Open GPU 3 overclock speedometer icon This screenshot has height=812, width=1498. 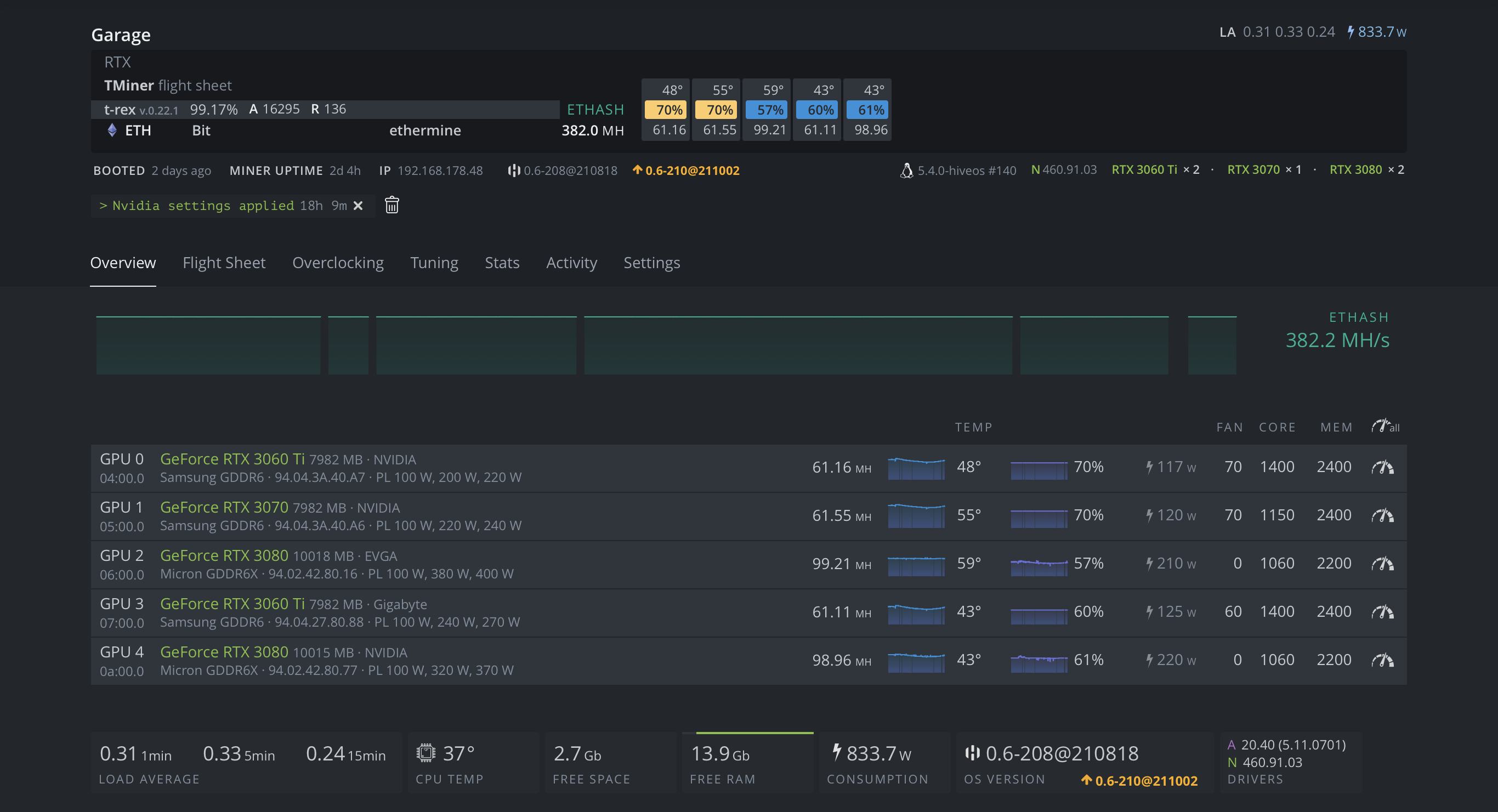coord(1382,612)
